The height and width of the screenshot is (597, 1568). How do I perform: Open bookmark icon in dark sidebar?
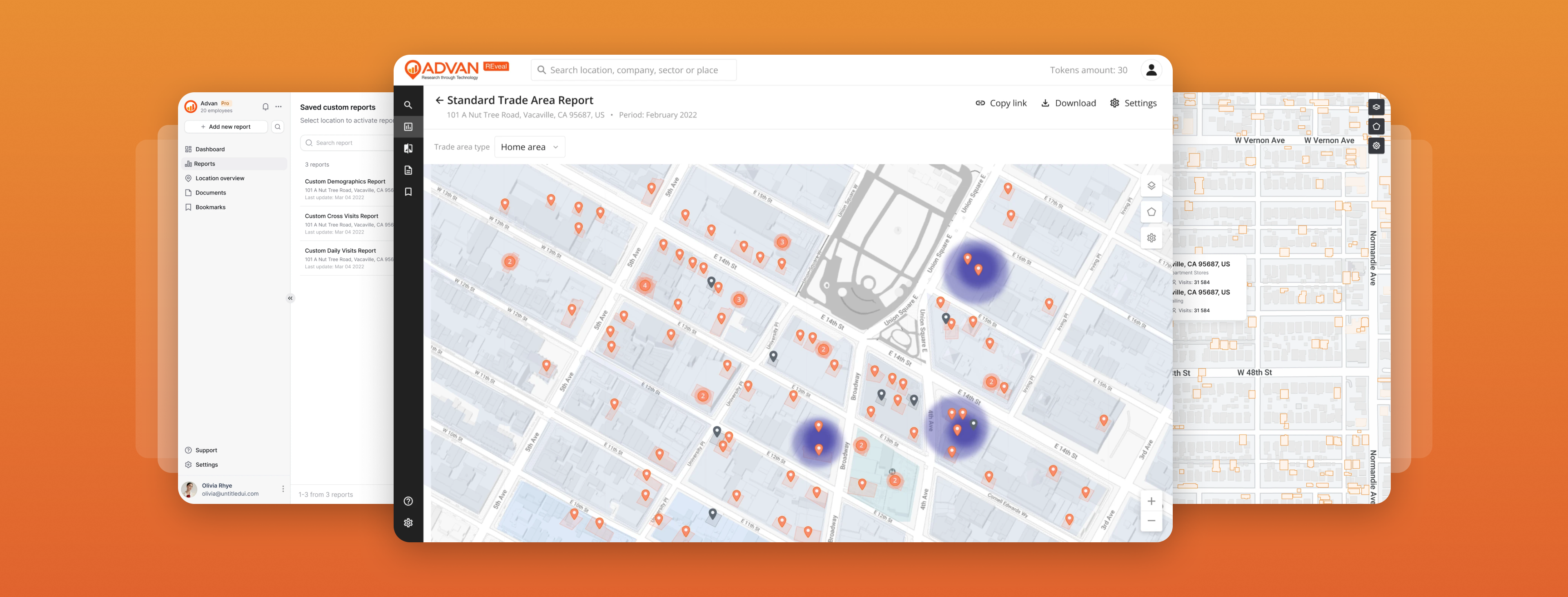[408, 192]
